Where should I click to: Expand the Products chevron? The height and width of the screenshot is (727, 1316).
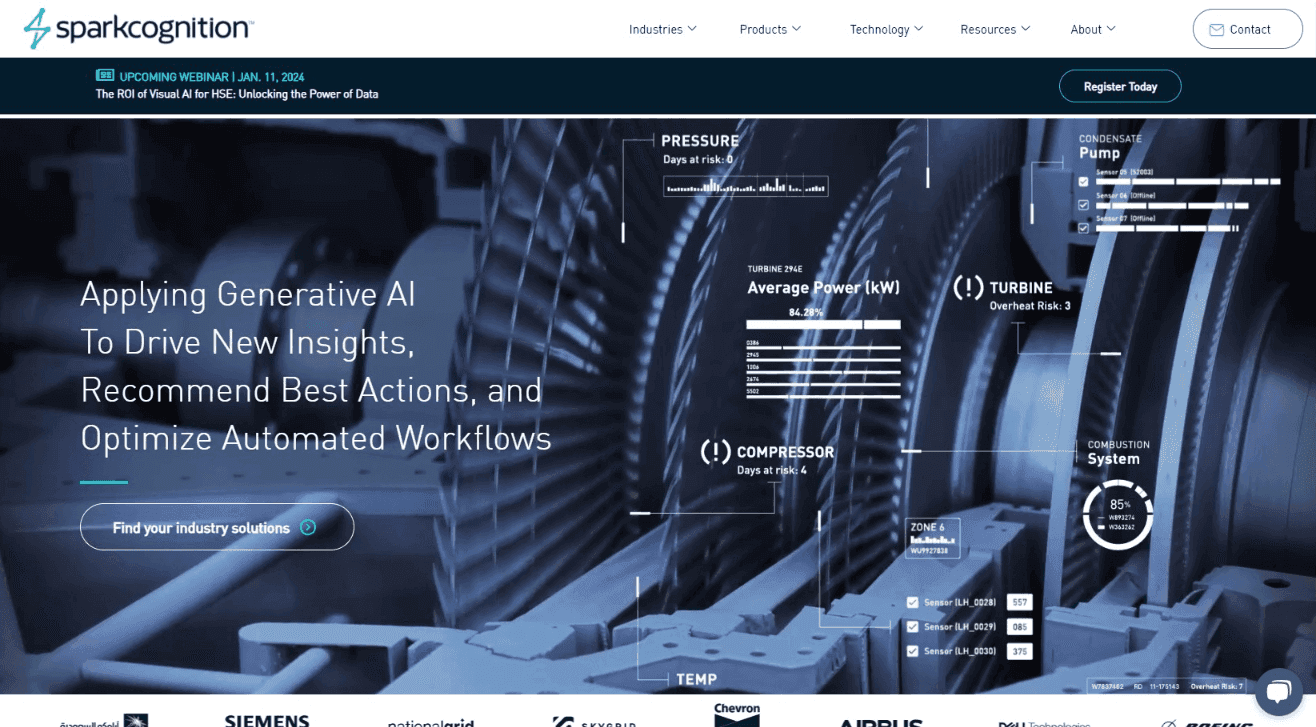(797, 29)
